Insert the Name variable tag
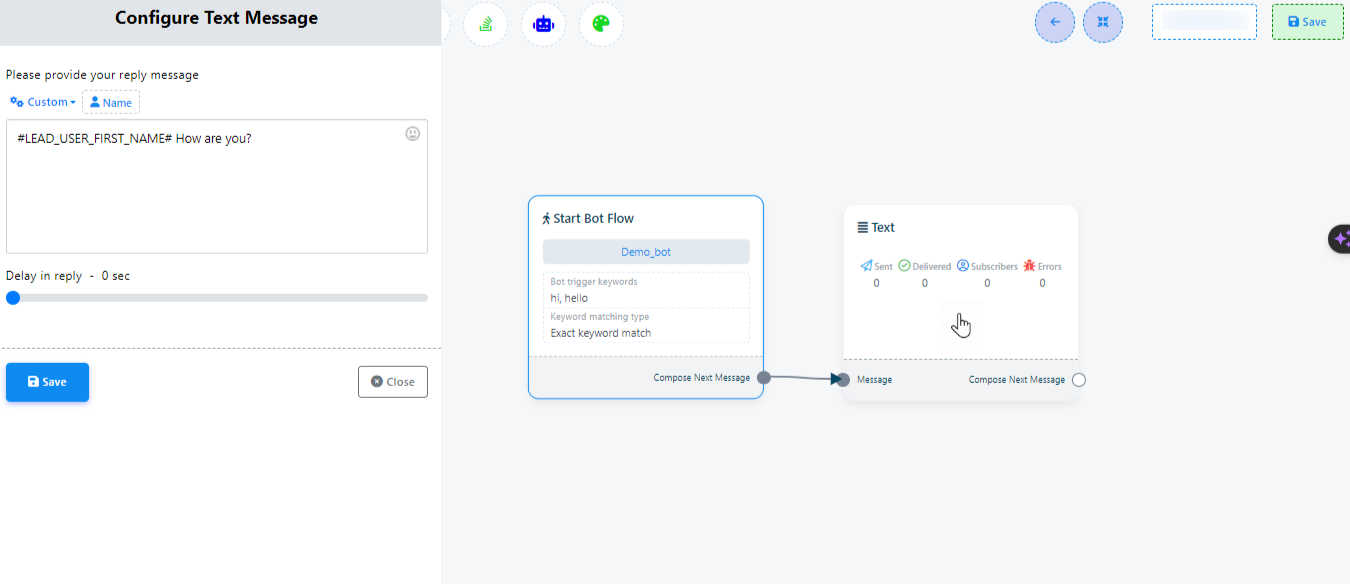This screenshot has width=1350, height=584. 111,102
